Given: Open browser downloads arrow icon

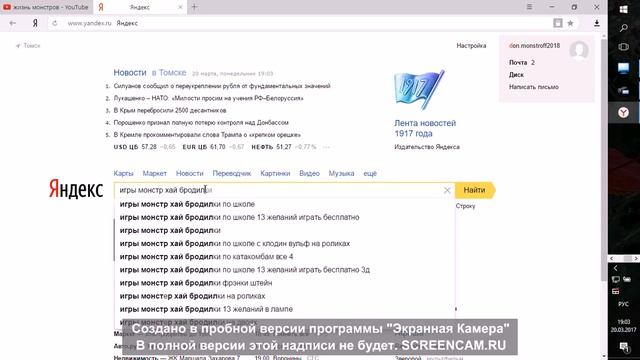Looking at the screenshot, I should click(x=597, y=23).
